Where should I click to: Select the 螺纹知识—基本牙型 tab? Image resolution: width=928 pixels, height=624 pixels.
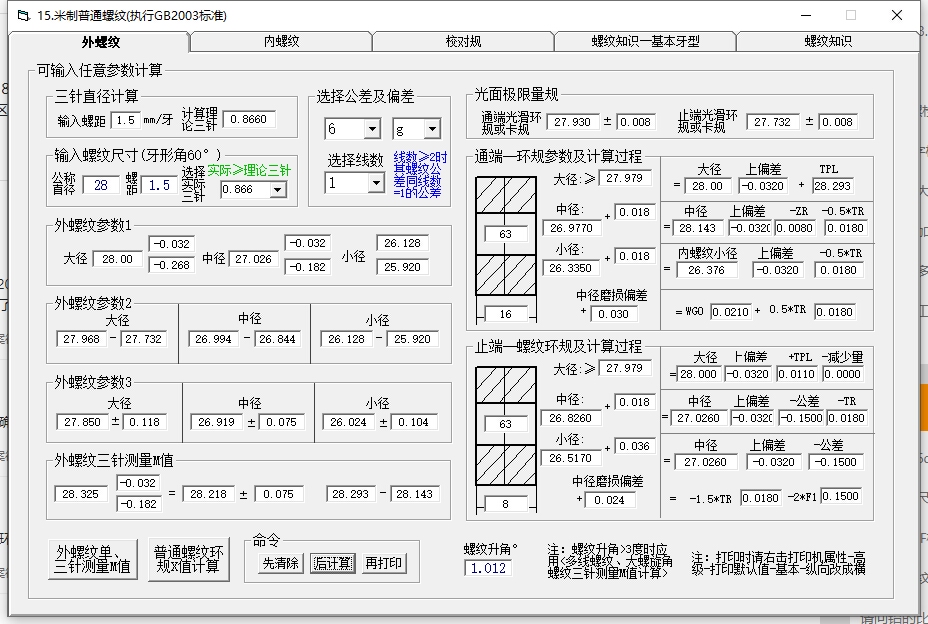tap(645, 41)
